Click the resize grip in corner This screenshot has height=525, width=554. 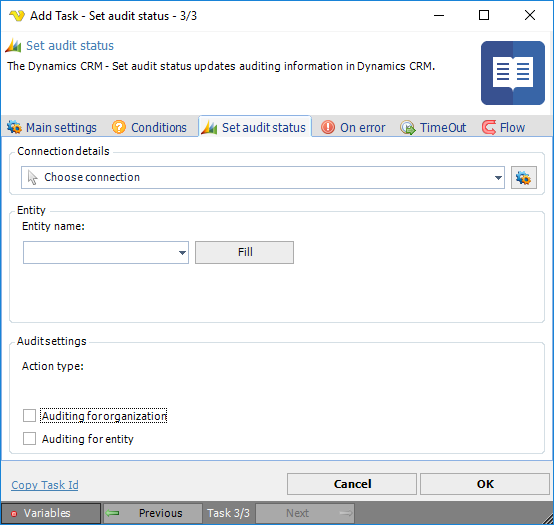click(548, 519)
